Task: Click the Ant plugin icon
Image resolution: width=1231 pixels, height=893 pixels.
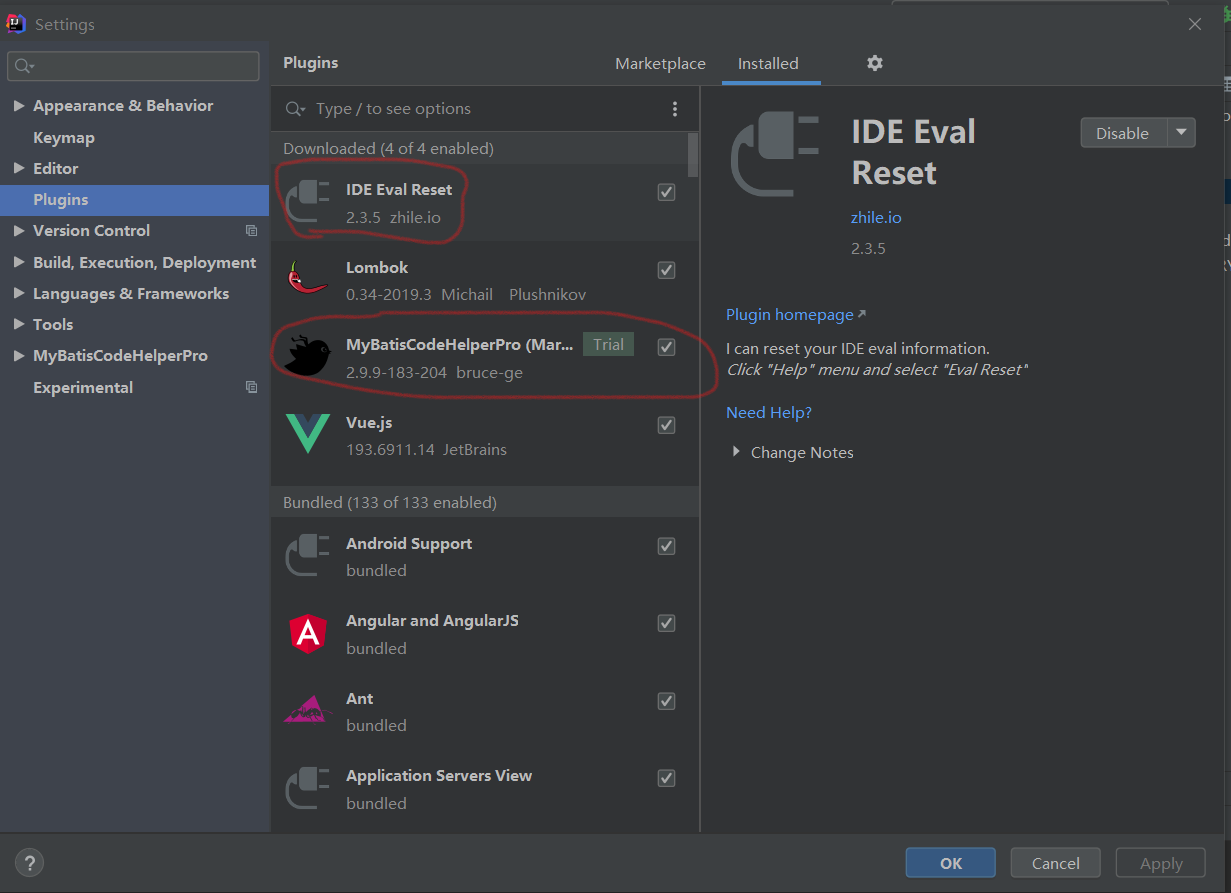Action: [x=307, y=710]
